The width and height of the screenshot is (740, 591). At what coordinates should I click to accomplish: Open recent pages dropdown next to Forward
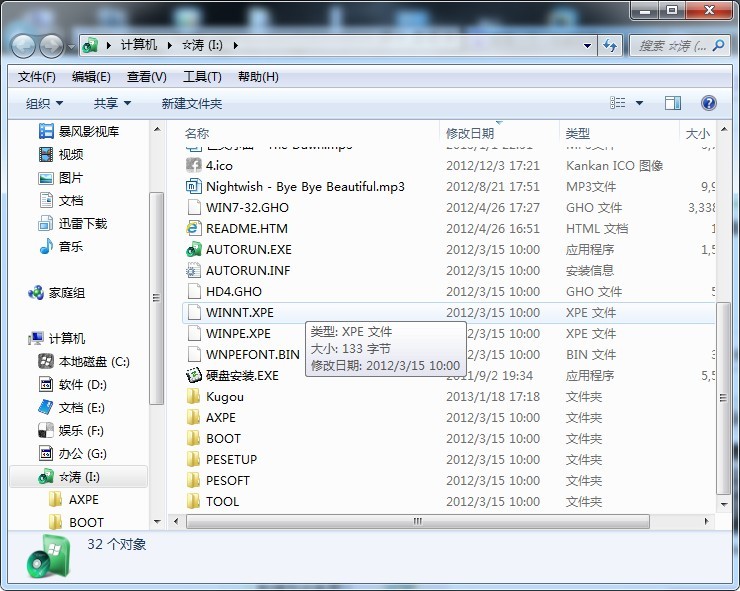[71, 47]
